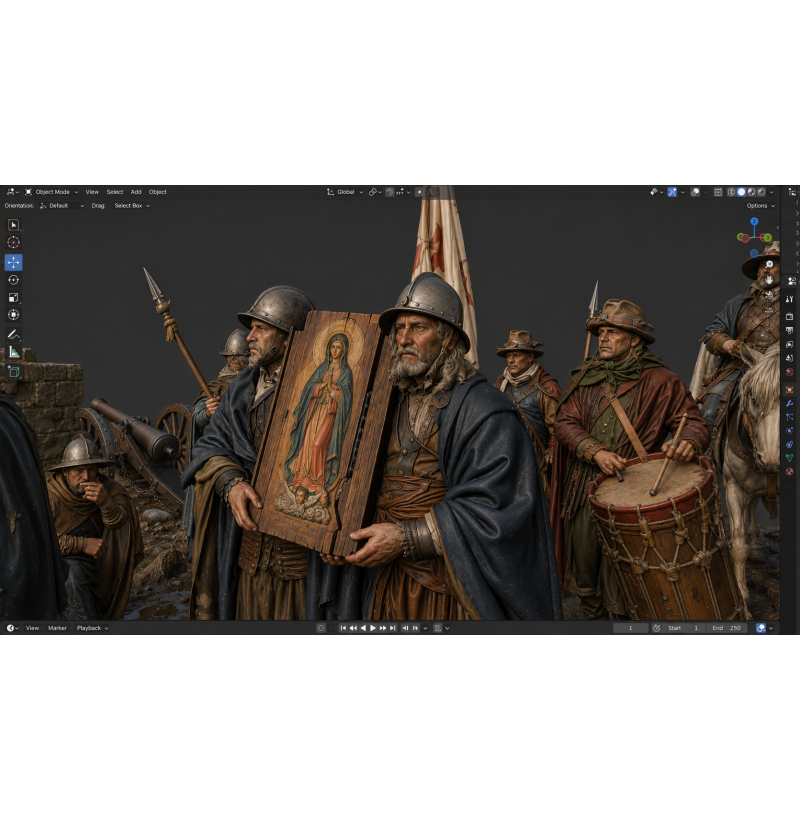Click the zoom magnifier viewport control
Screen dimensions: 800x820
pyautogui.click(x=769, y=265)
